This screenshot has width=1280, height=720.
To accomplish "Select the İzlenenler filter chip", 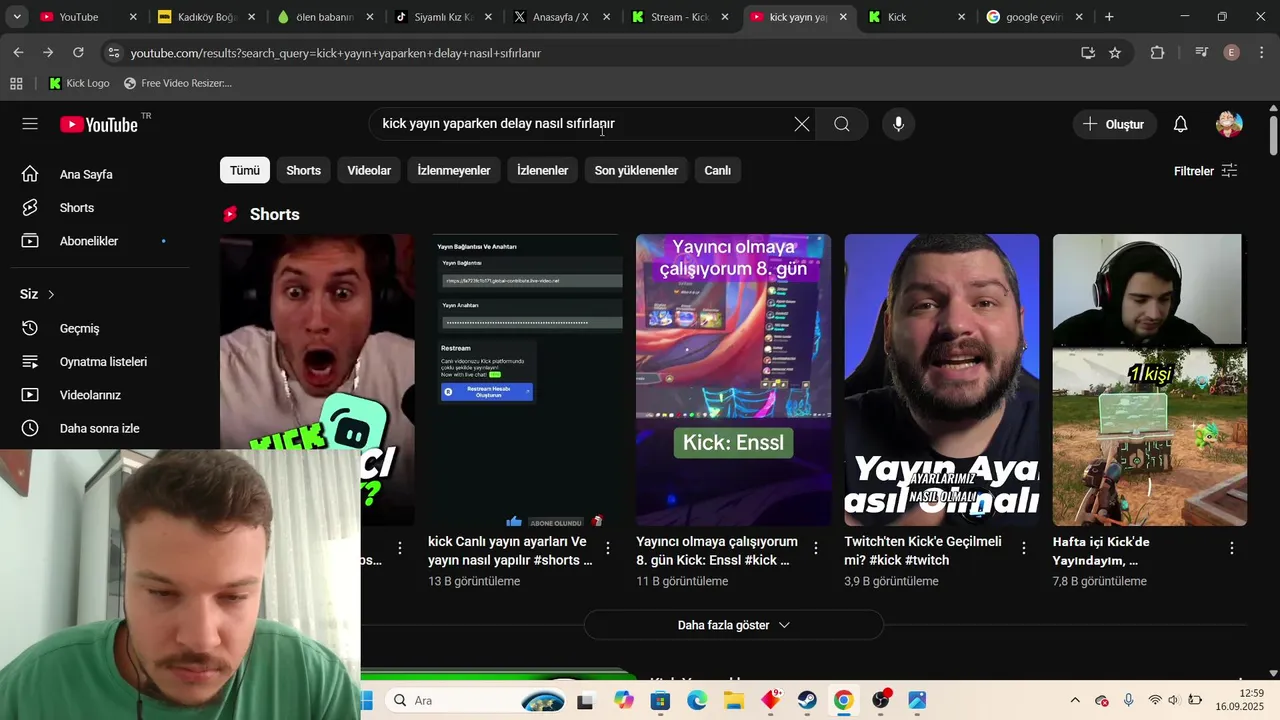I will pyautogui.click(x=543, y=170).
